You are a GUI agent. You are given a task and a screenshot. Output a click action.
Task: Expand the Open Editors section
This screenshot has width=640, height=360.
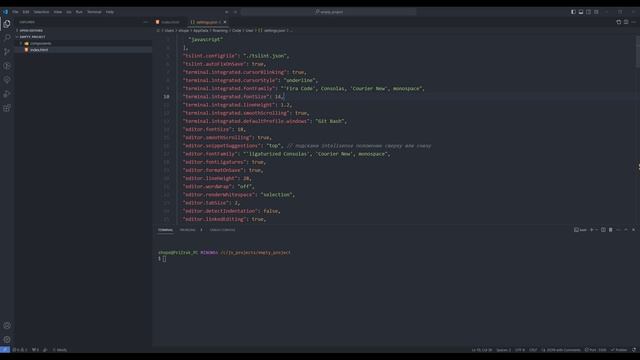coord(84,30)
